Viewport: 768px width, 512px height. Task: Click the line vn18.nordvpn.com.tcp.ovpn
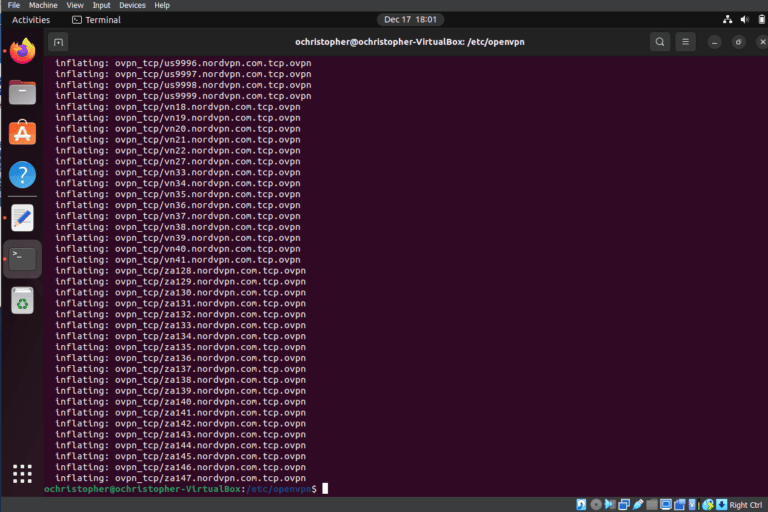click(x=178, y=107)
